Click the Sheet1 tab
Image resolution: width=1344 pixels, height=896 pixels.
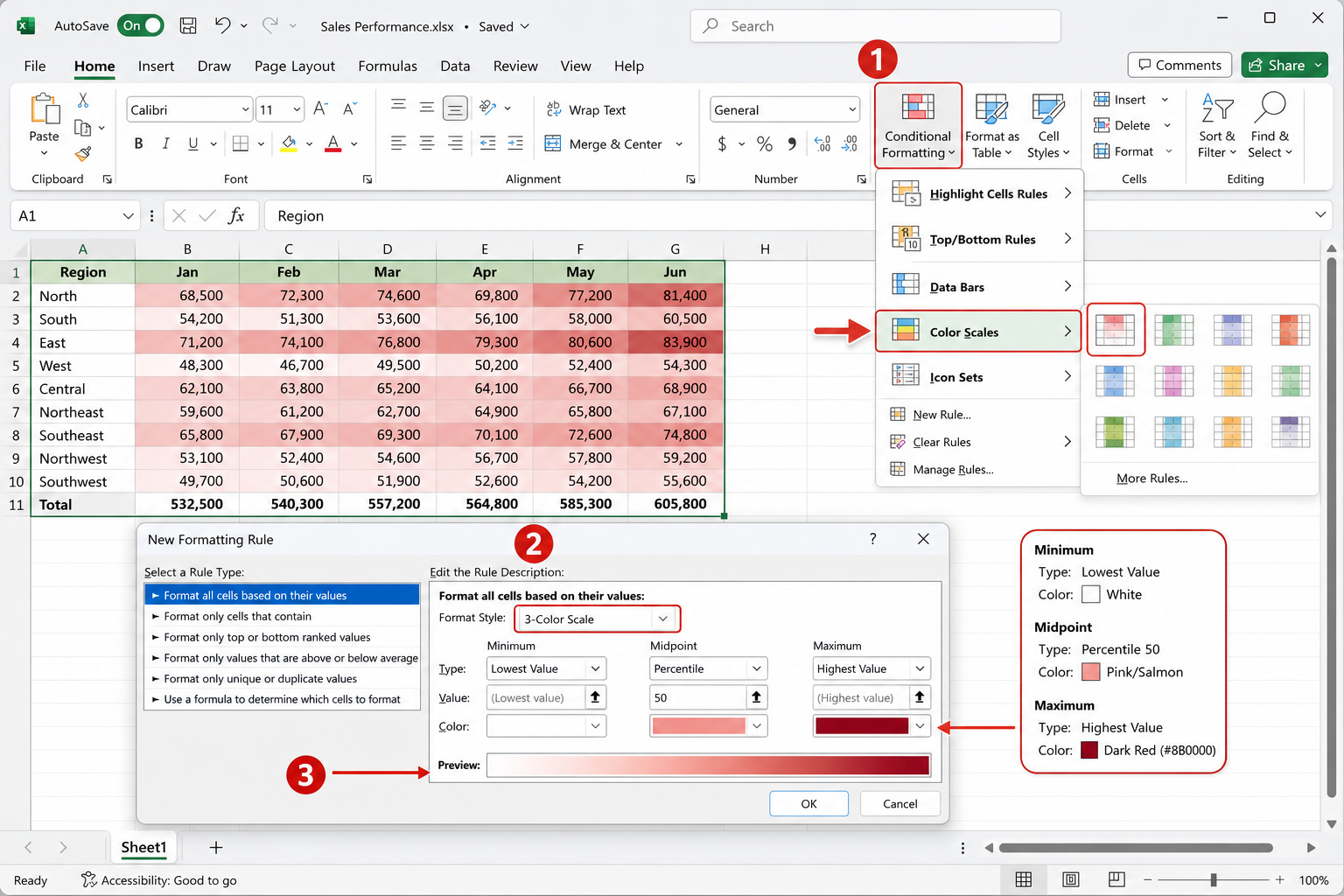(x=143, y=847)
